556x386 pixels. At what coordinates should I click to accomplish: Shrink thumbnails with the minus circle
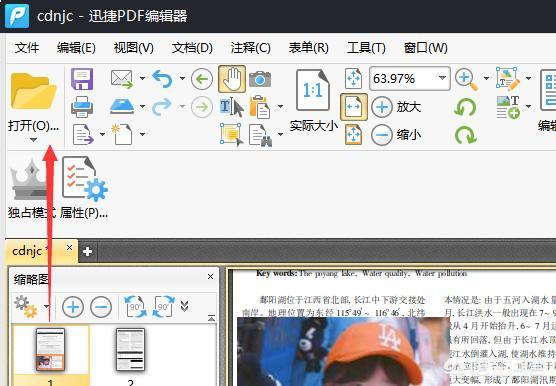click(x=101, y=307)
